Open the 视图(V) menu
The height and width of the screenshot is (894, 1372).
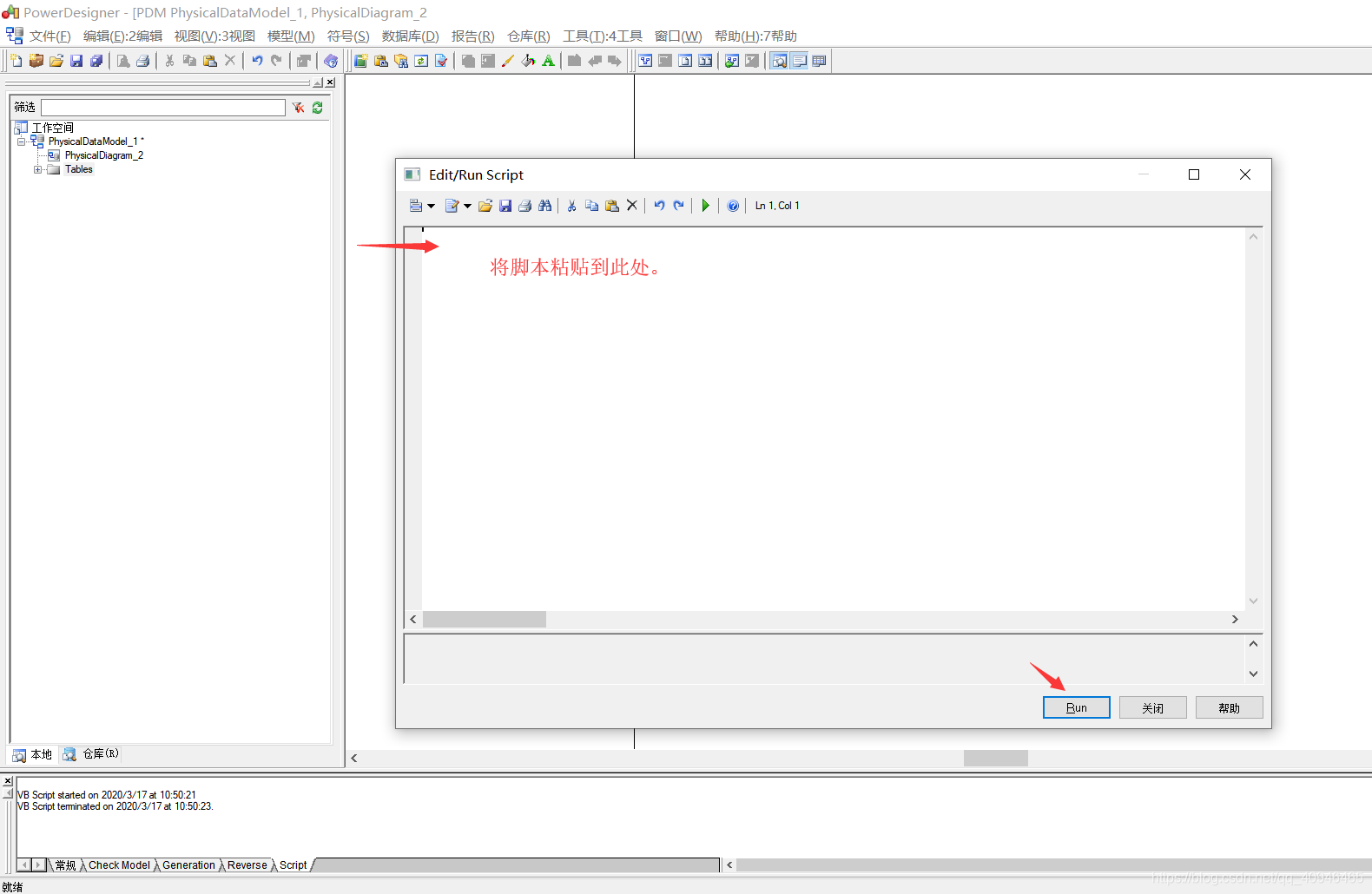pos(214,36)
